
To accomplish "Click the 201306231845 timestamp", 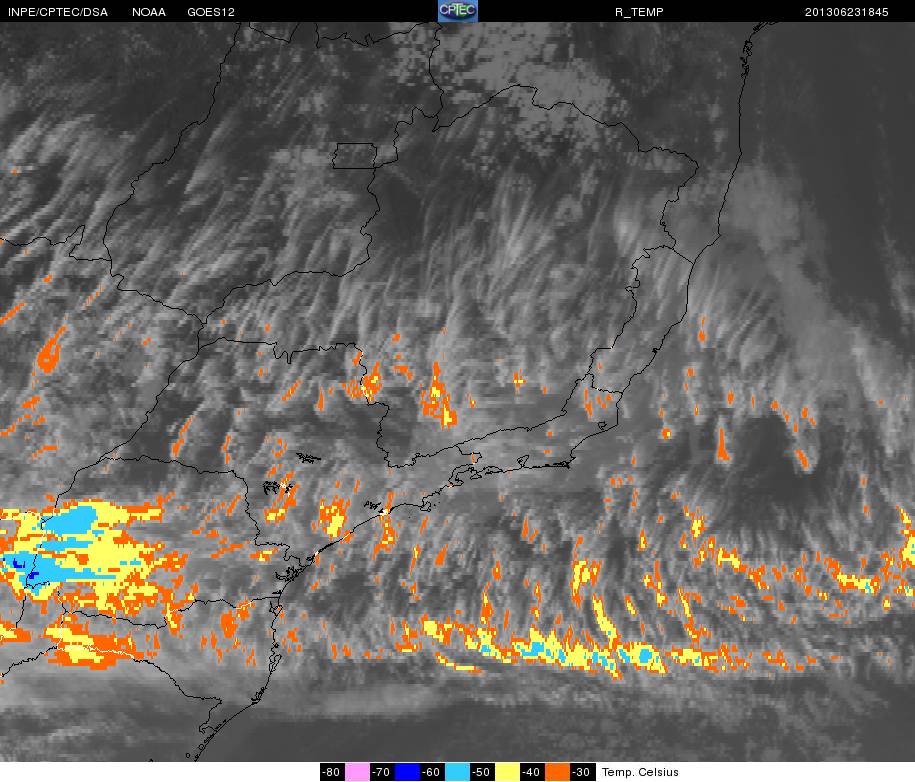I will (846, 12).
